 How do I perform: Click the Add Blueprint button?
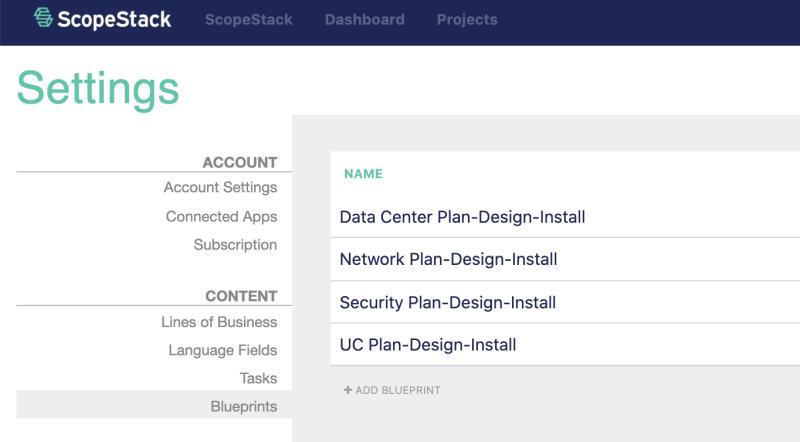click(397, 390)
